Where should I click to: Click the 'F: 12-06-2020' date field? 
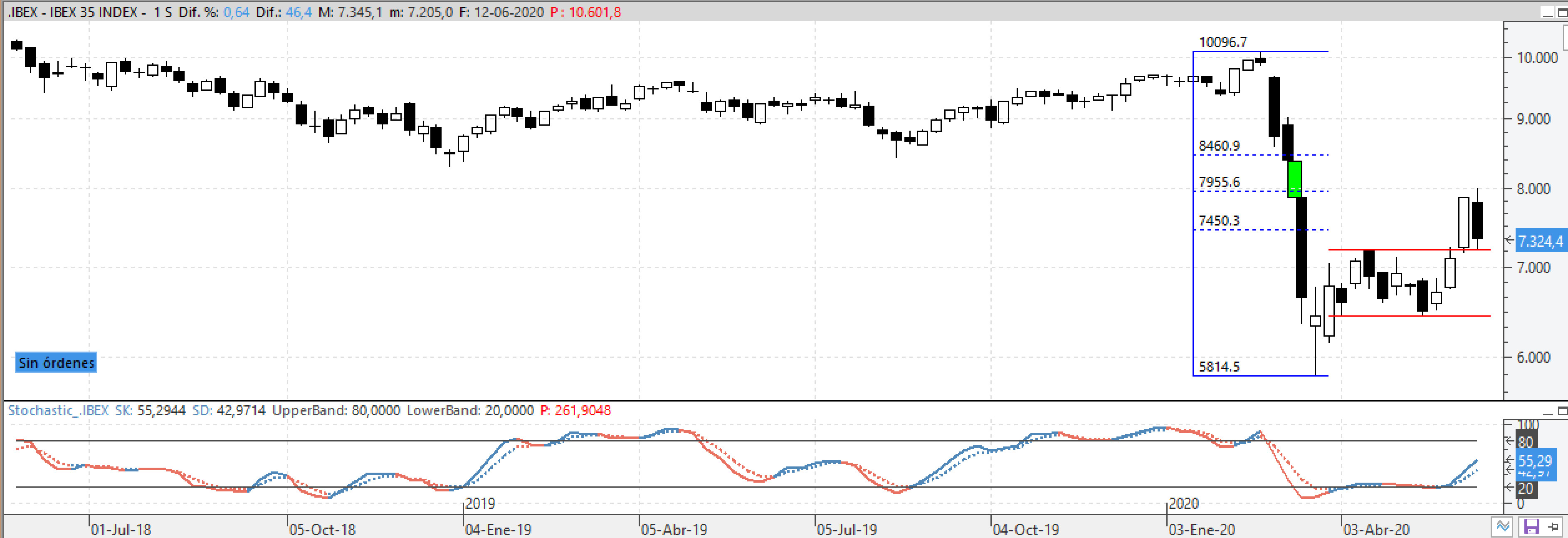(501, 12)
